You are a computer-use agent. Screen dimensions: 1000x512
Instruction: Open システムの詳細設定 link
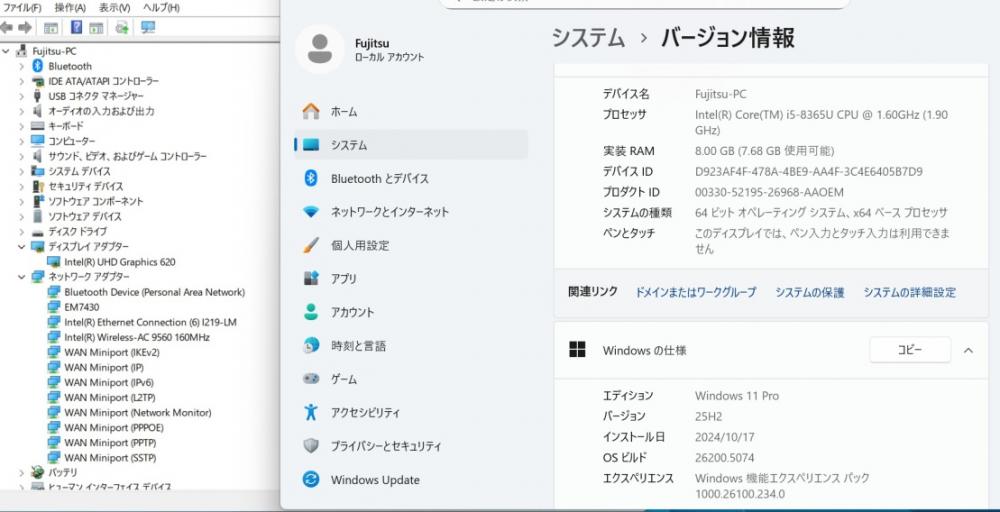click(x=909, y=292)
